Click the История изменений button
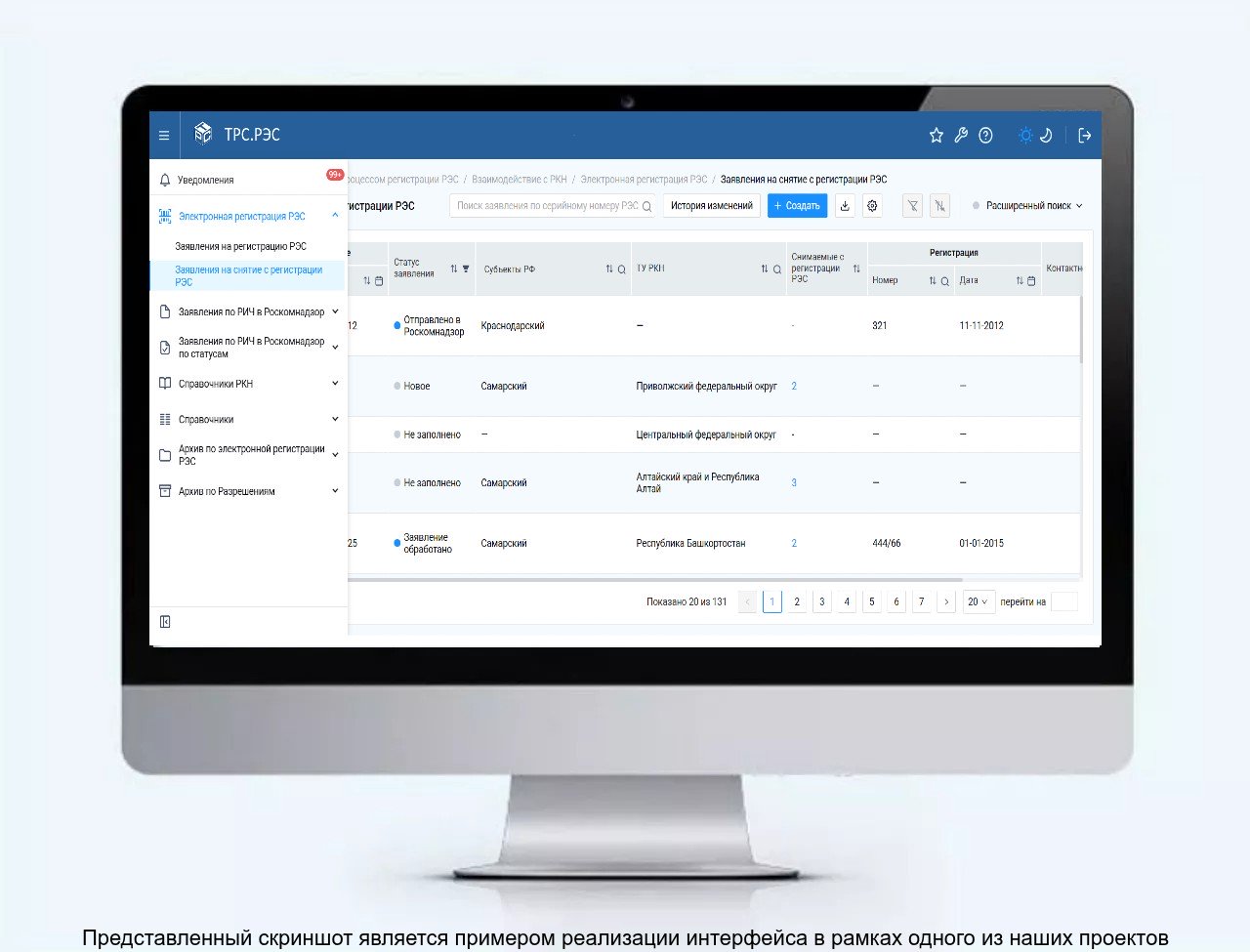This screenshot has height=952, width=1250. pyautogui.click(x=711, y=206)
